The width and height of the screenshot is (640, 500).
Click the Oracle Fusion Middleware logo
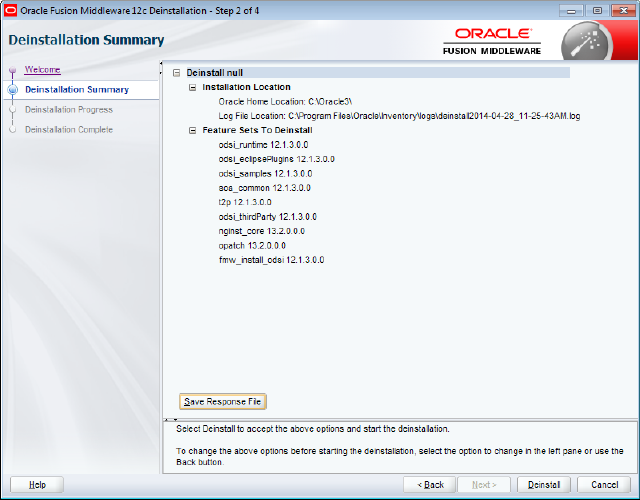492,41
